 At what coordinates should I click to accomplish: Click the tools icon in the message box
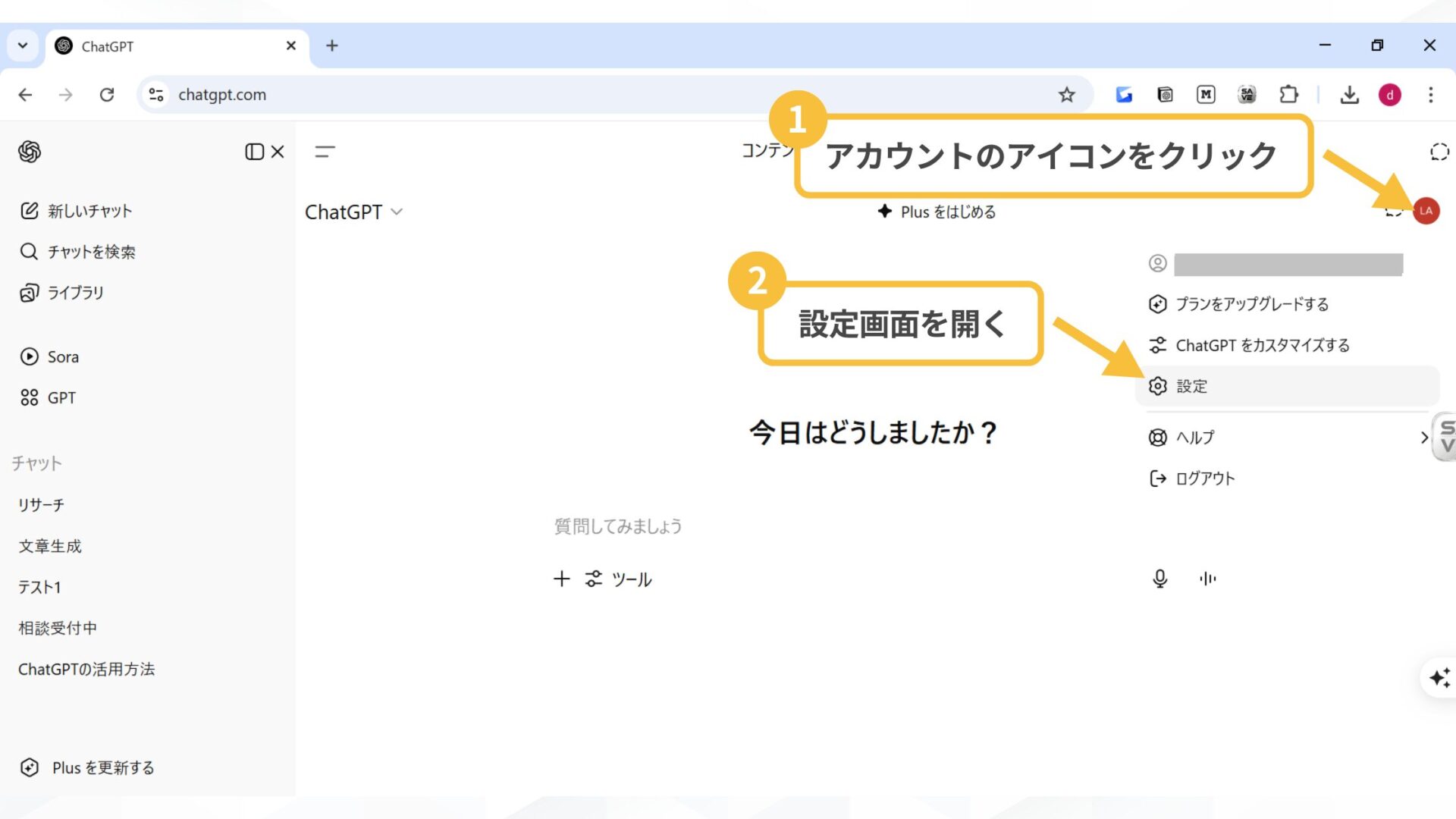pos(595,579)
